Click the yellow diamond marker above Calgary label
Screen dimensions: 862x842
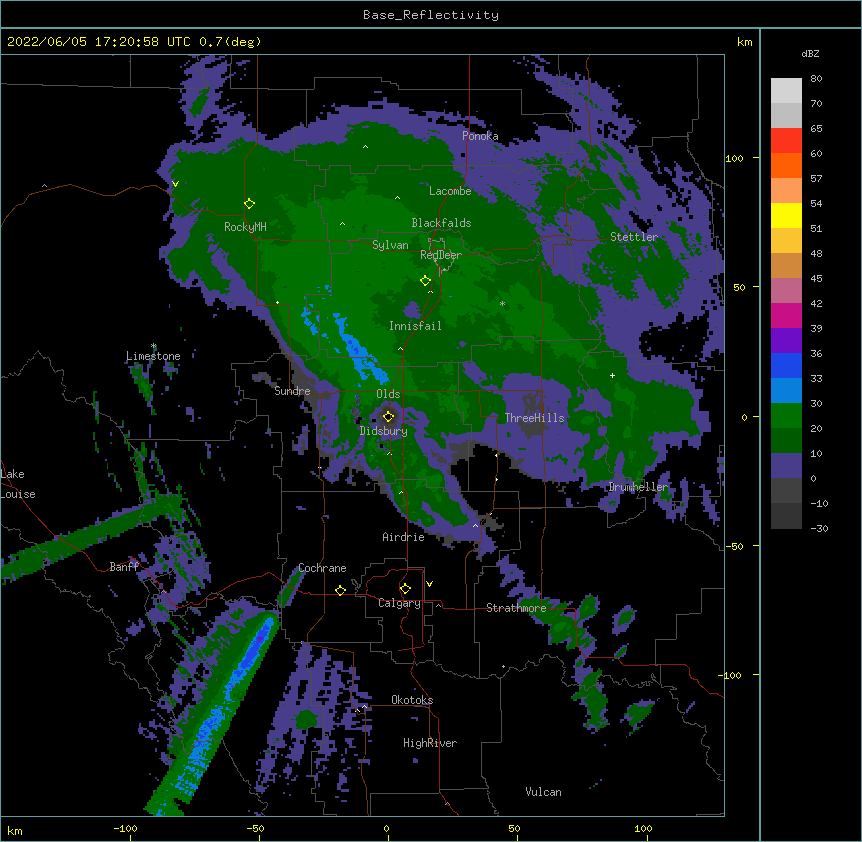[405, 589]
